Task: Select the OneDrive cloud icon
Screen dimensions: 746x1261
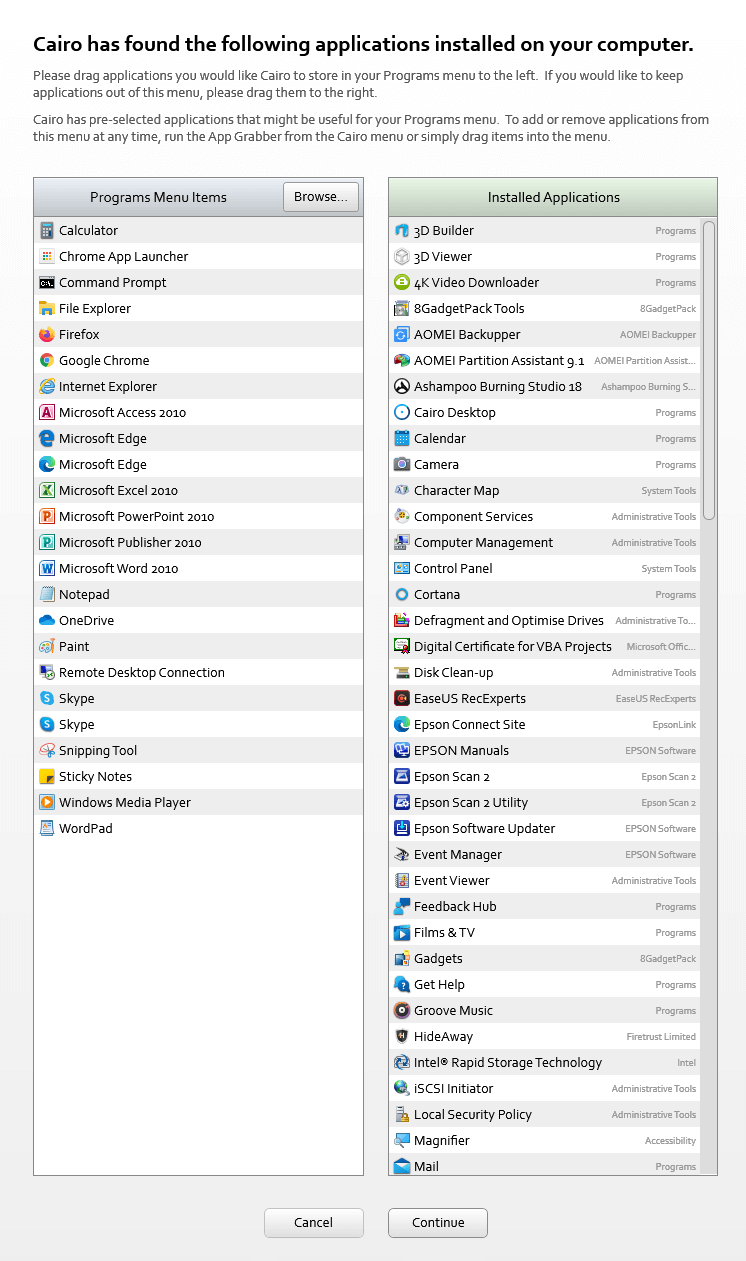Action: click(x=46, y=621)
